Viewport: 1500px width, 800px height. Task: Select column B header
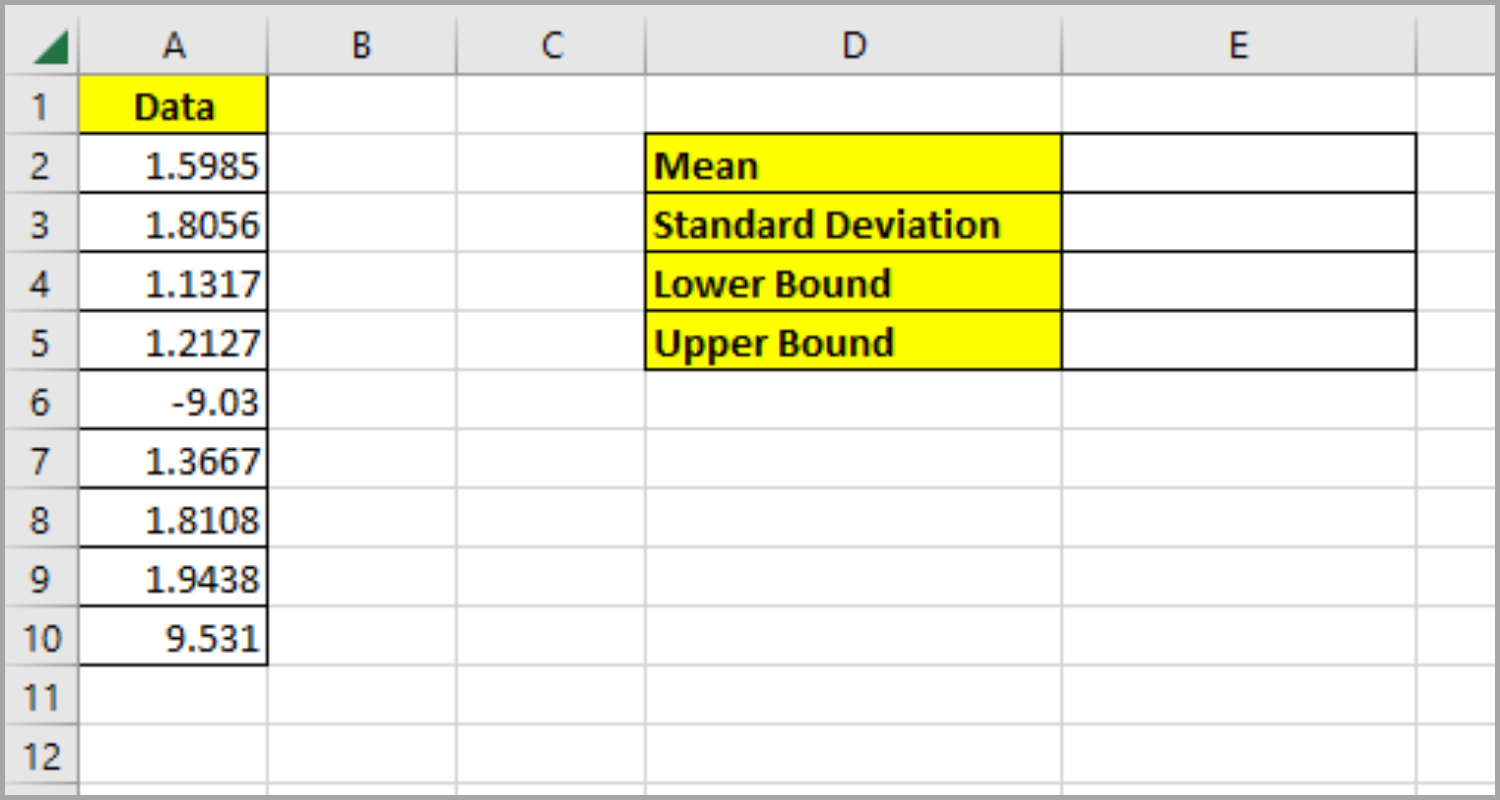361,44
